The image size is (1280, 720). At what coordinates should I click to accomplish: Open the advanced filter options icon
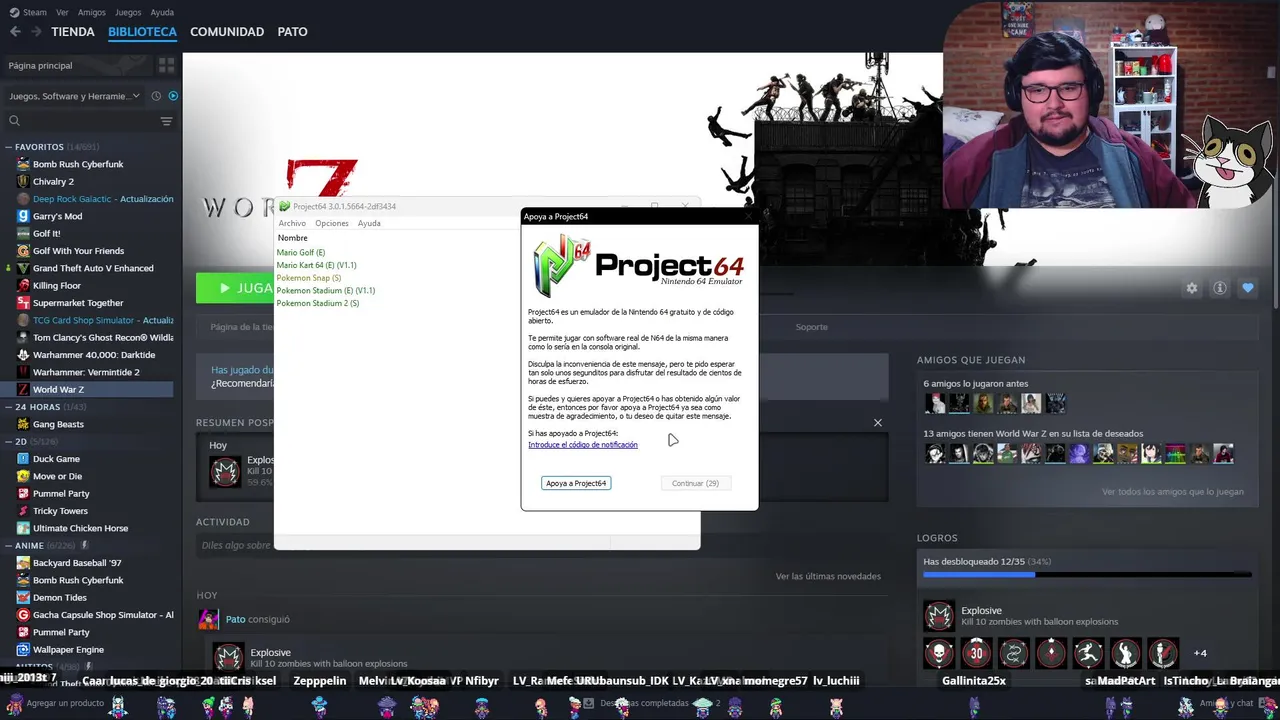click(x=166, y=121)
